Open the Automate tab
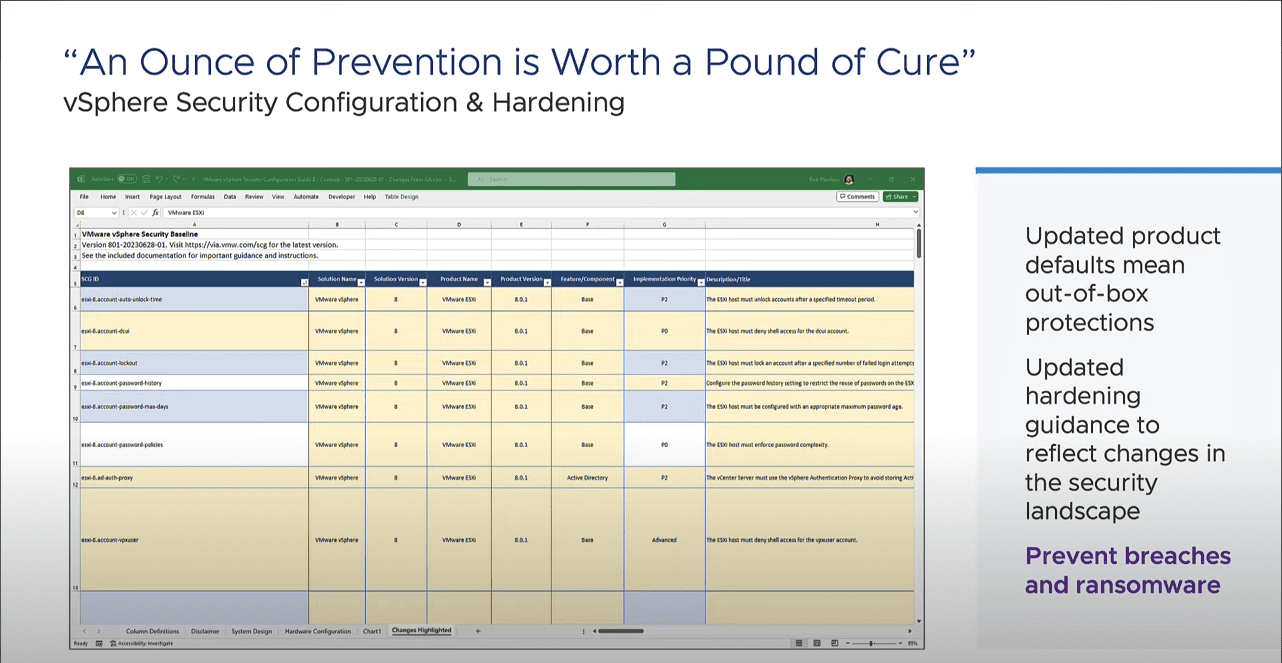 tap(306, 197)
